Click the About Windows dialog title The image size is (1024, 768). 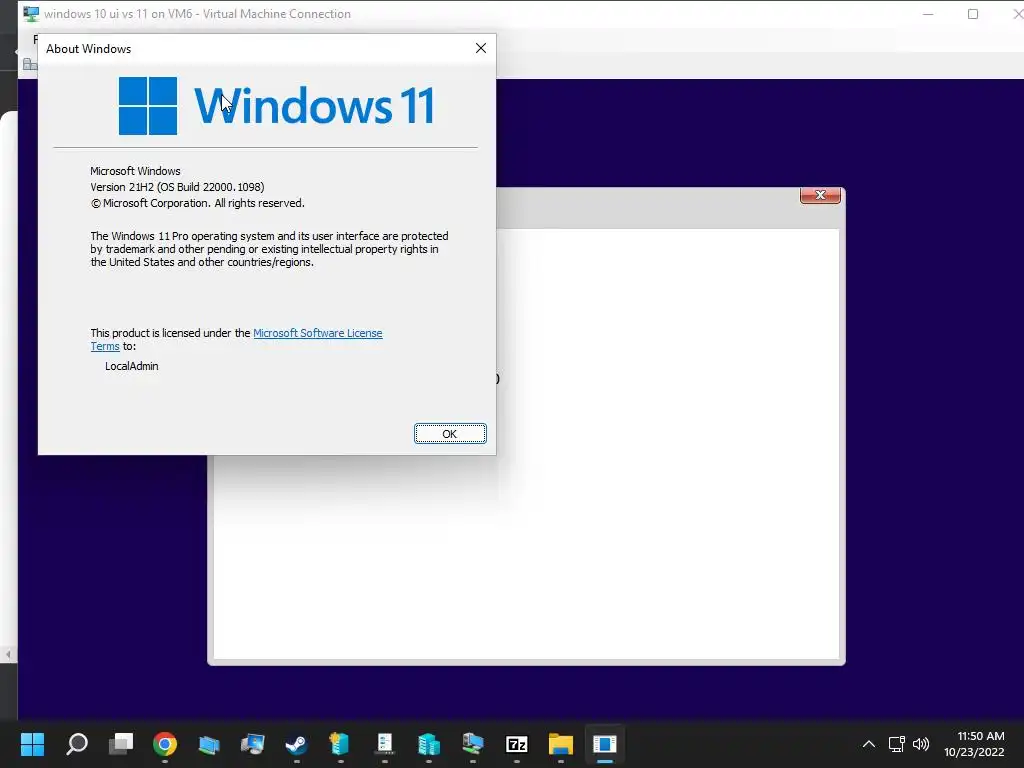click(x=88, y=49)
